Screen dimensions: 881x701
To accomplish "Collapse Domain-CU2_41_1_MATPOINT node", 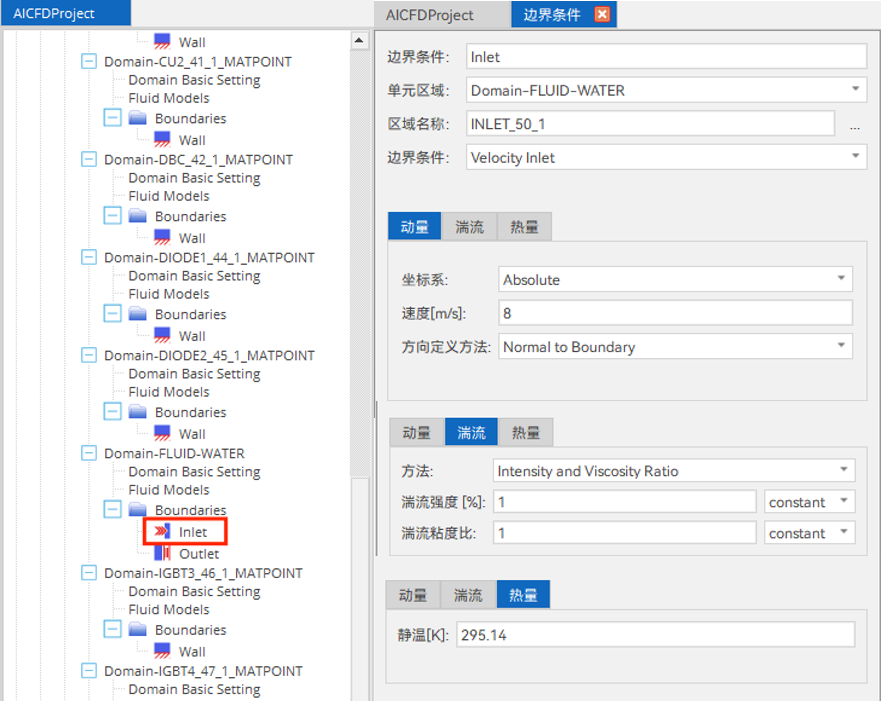I will pyautogui.click(x=89, y=61).
